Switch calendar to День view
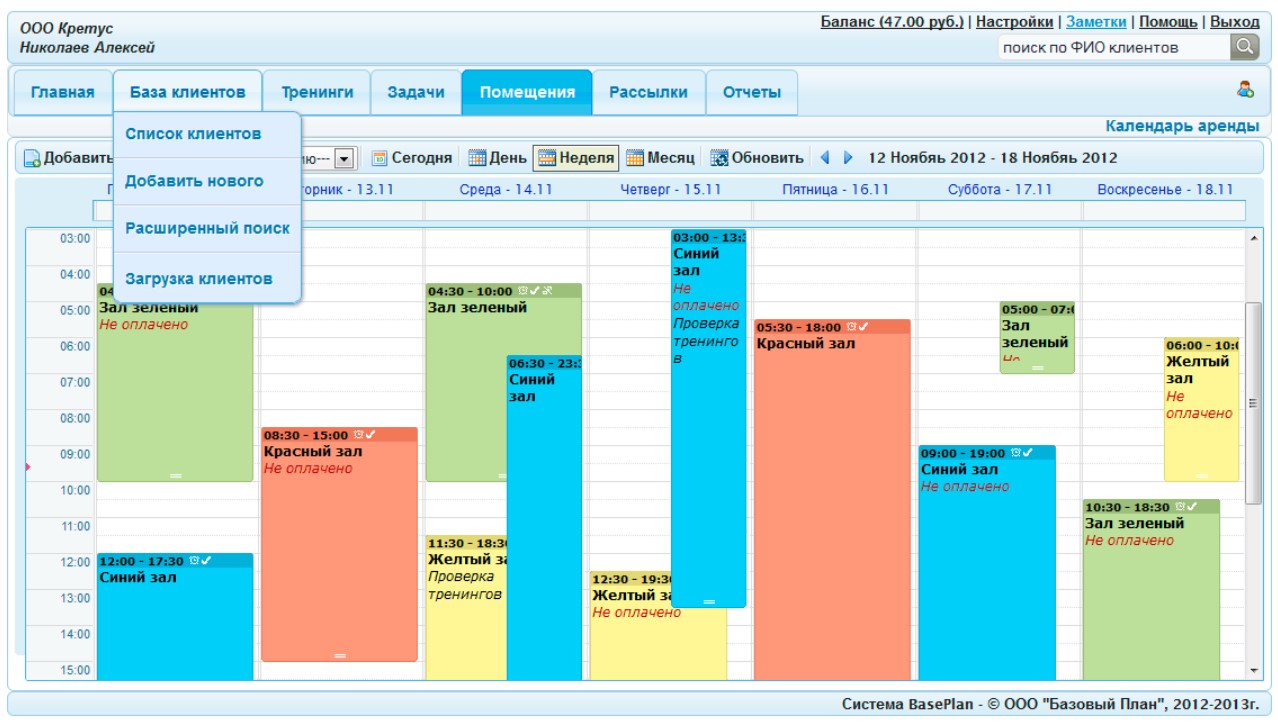Screen dimensions: 1278x723 [498, 158]
